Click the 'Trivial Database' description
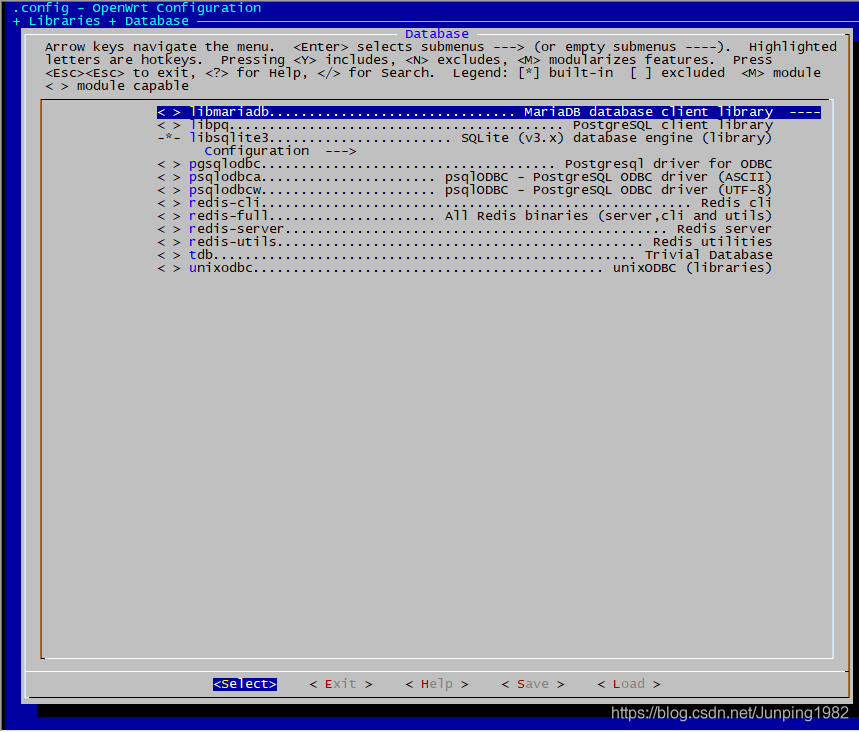This screenshot has width=859, height=732. [x=708, y=255]
